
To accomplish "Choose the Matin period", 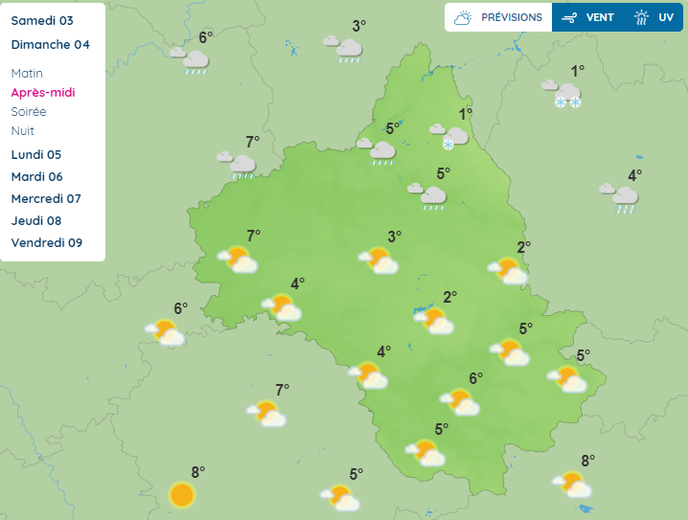I will (x=27, y=73).
